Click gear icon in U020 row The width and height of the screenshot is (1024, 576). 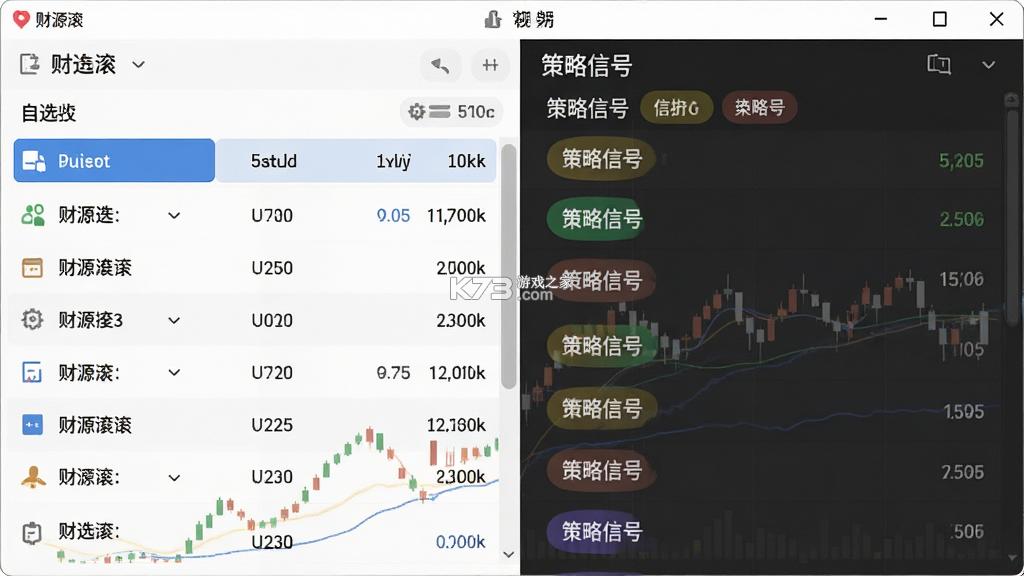tap(32, 320)
